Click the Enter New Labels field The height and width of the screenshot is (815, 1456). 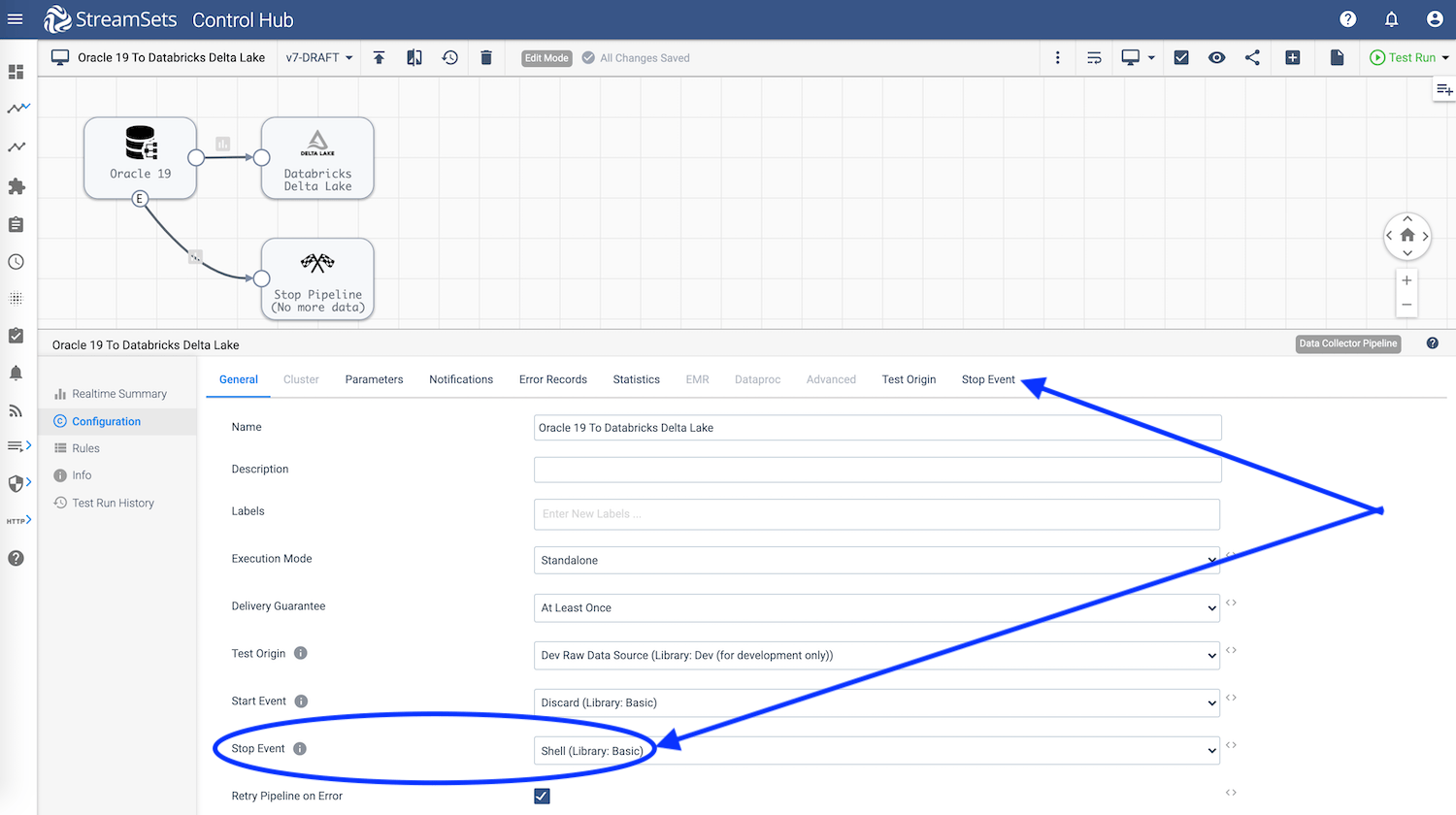[877, 514]
